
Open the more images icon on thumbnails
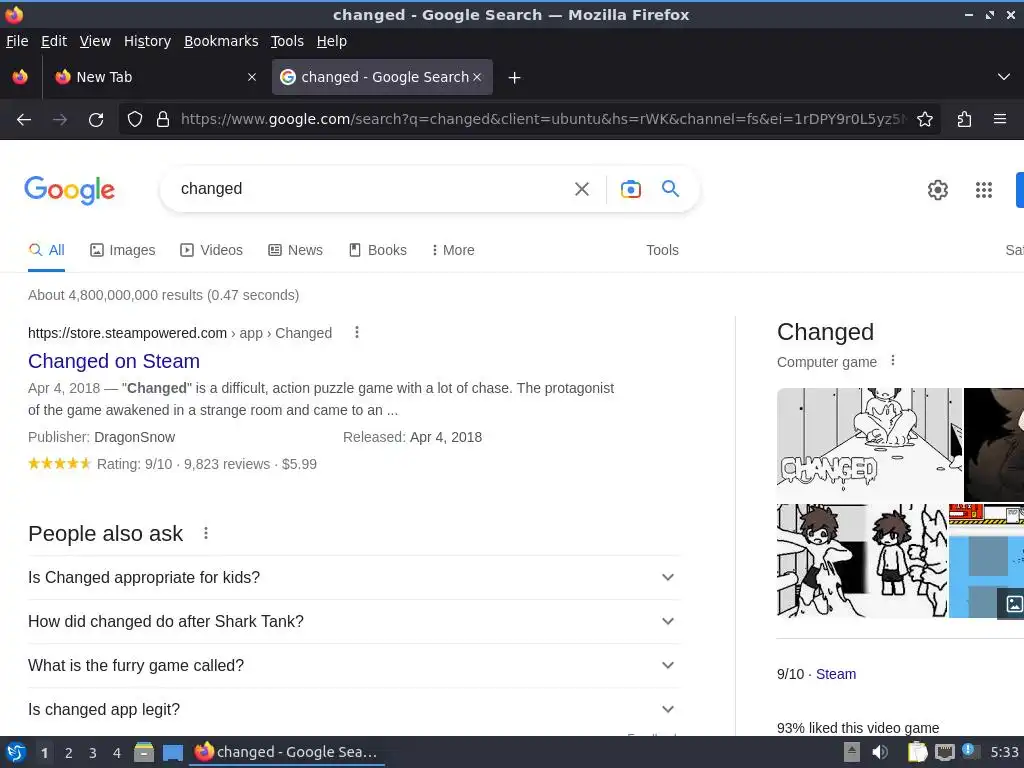pos(1014,603)
